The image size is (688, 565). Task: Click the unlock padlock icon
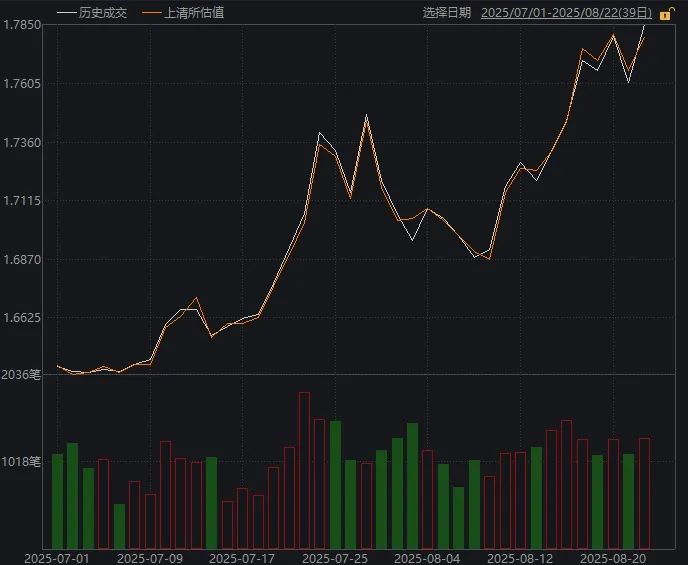pyautogui.click(x=667, y=14)
